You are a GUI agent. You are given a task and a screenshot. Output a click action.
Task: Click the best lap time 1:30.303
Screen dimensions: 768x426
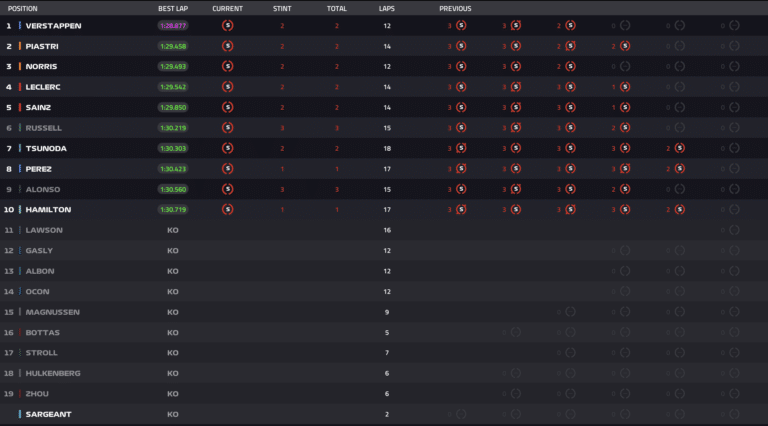173,148
